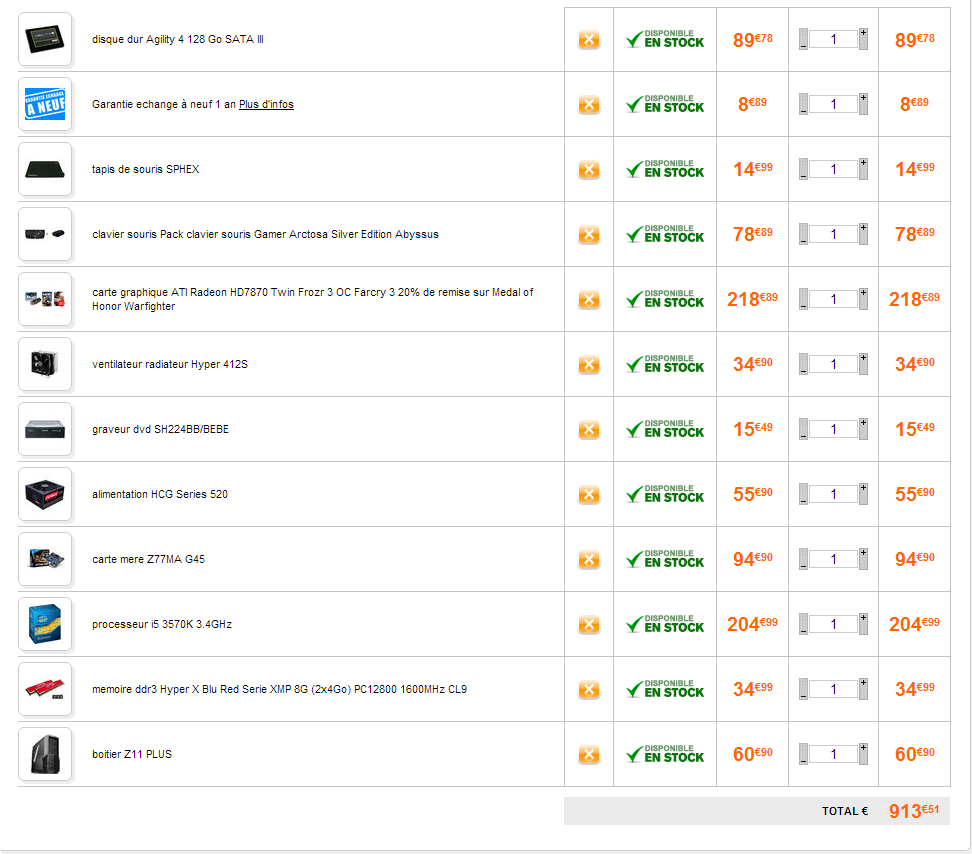972x854 pixels.
Task: Increase quantity of boitier Z11 PLUS
Action: point(863,754)
